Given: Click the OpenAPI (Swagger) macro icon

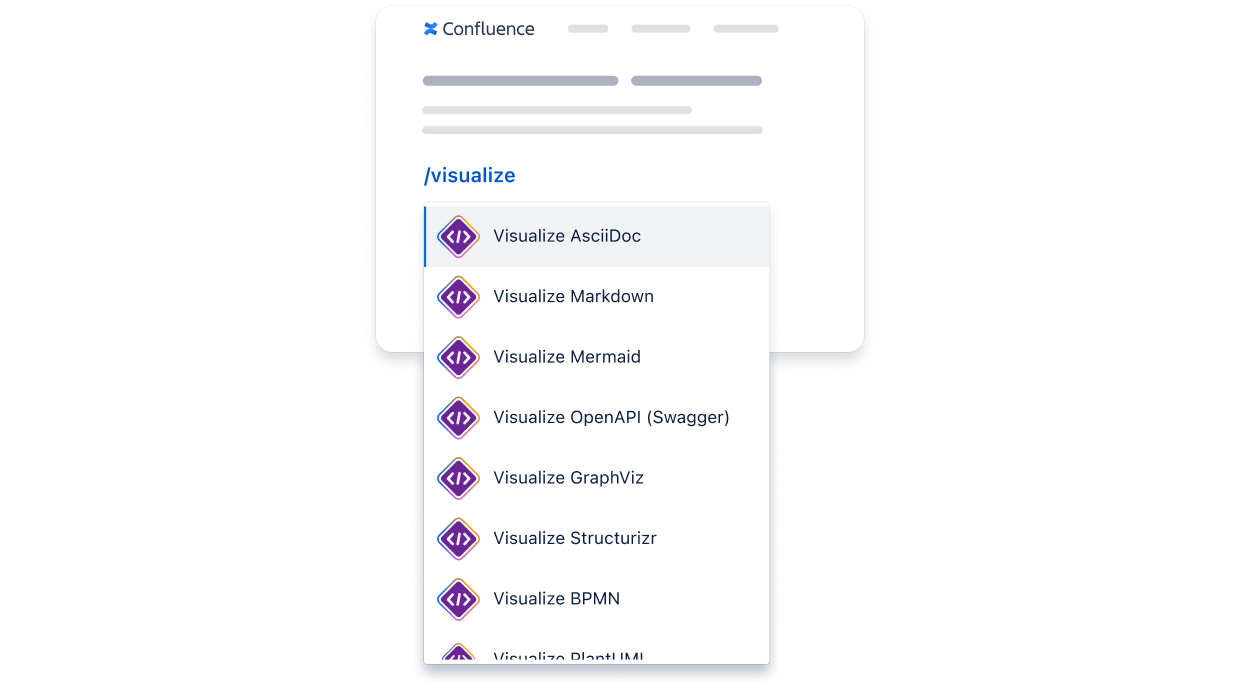Looking at the screenshot, I should [458, 418].
